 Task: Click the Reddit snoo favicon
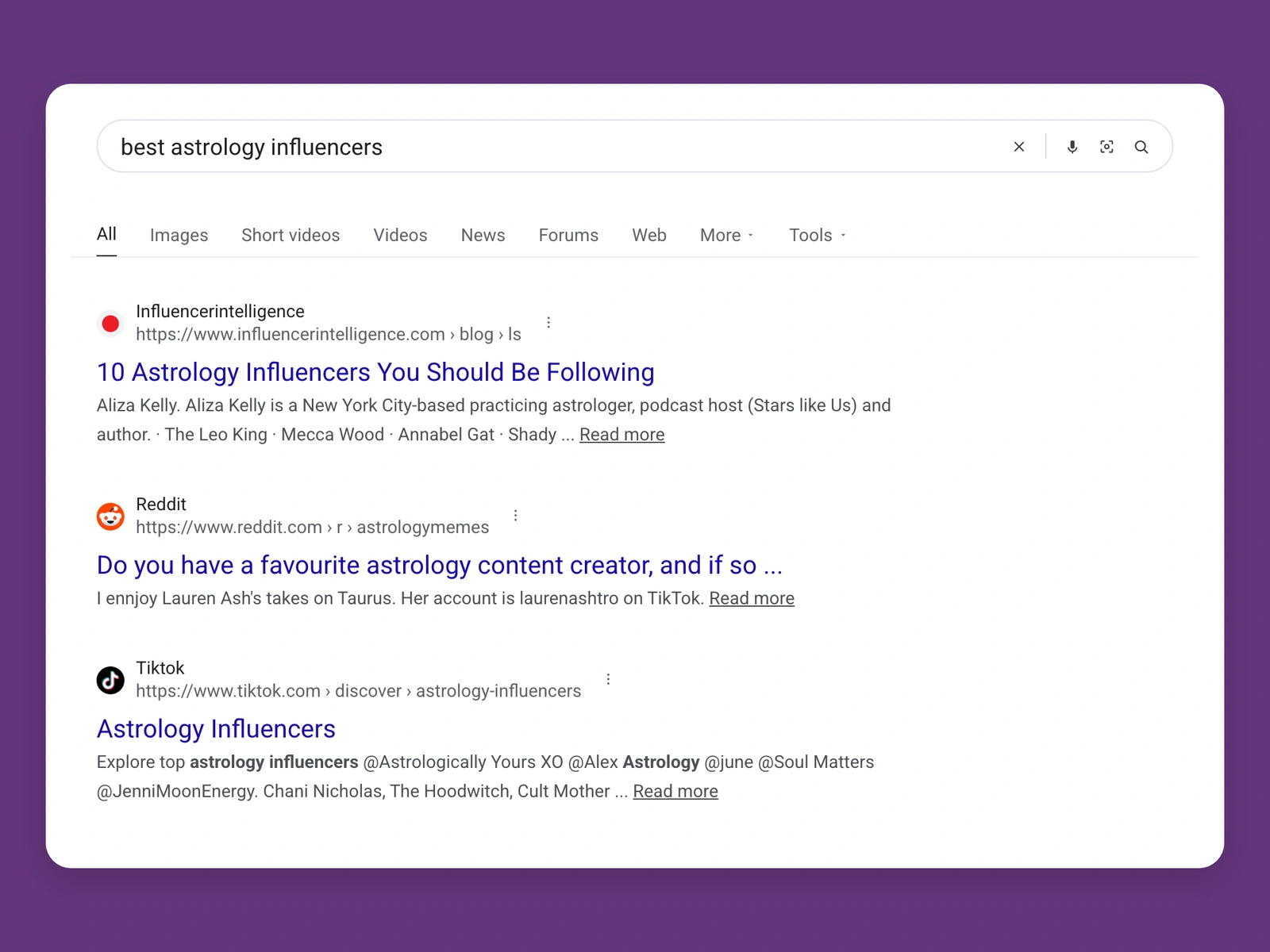click(x=110, y=516)
